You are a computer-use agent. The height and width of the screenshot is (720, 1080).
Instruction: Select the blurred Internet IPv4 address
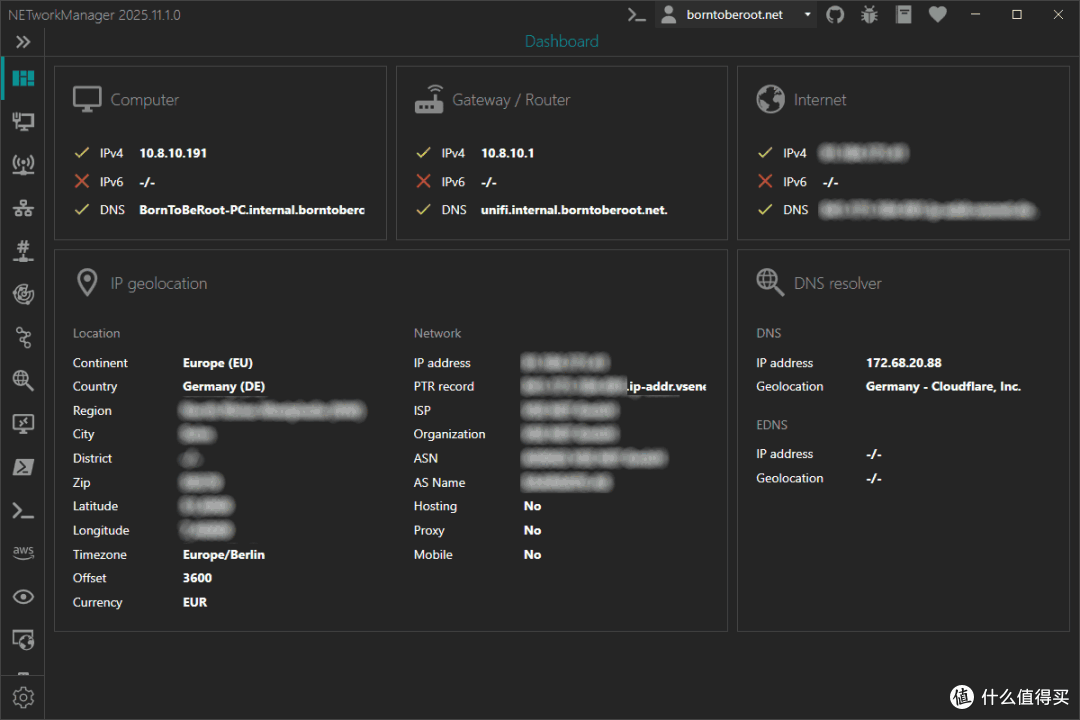(863, 153)
